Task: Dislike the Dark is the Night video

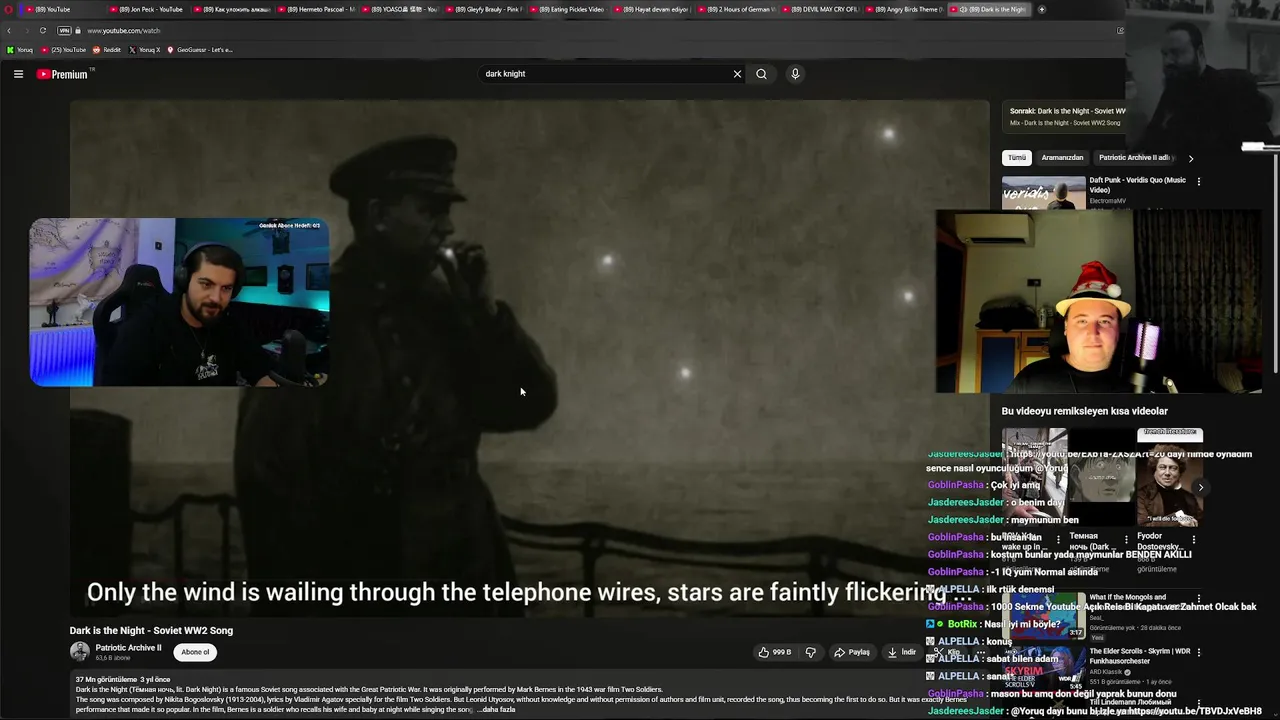Action: (810, 652)
